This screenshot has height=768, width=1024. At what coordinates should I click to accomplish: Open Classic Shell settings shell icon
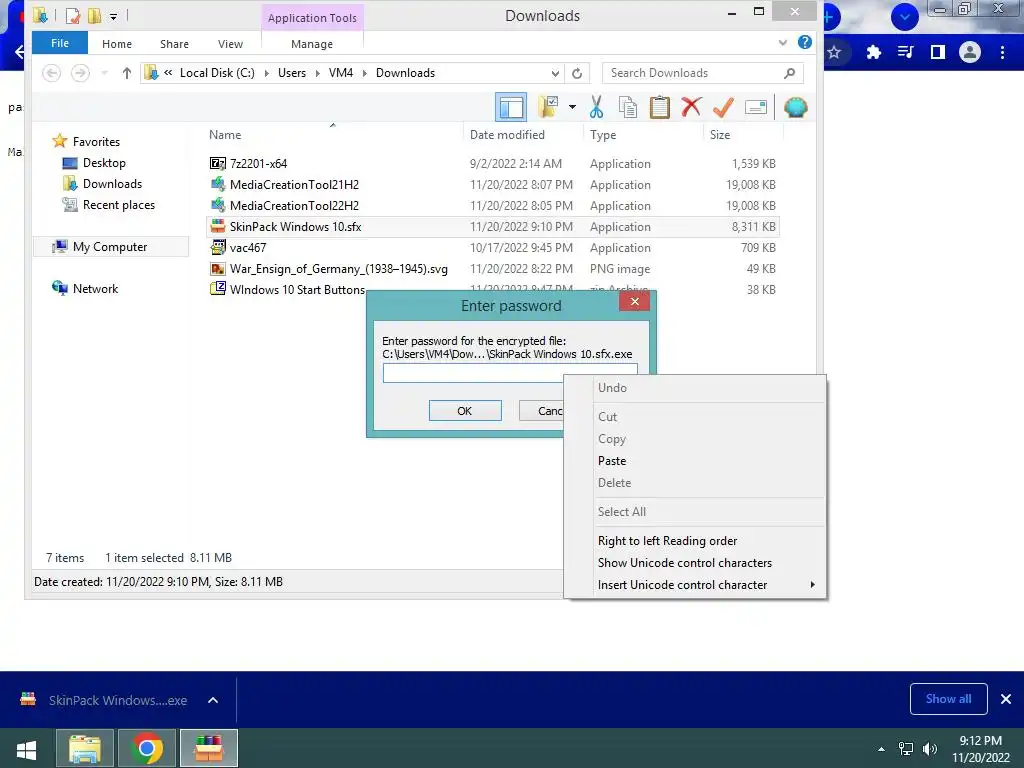[x=795, y=107]
